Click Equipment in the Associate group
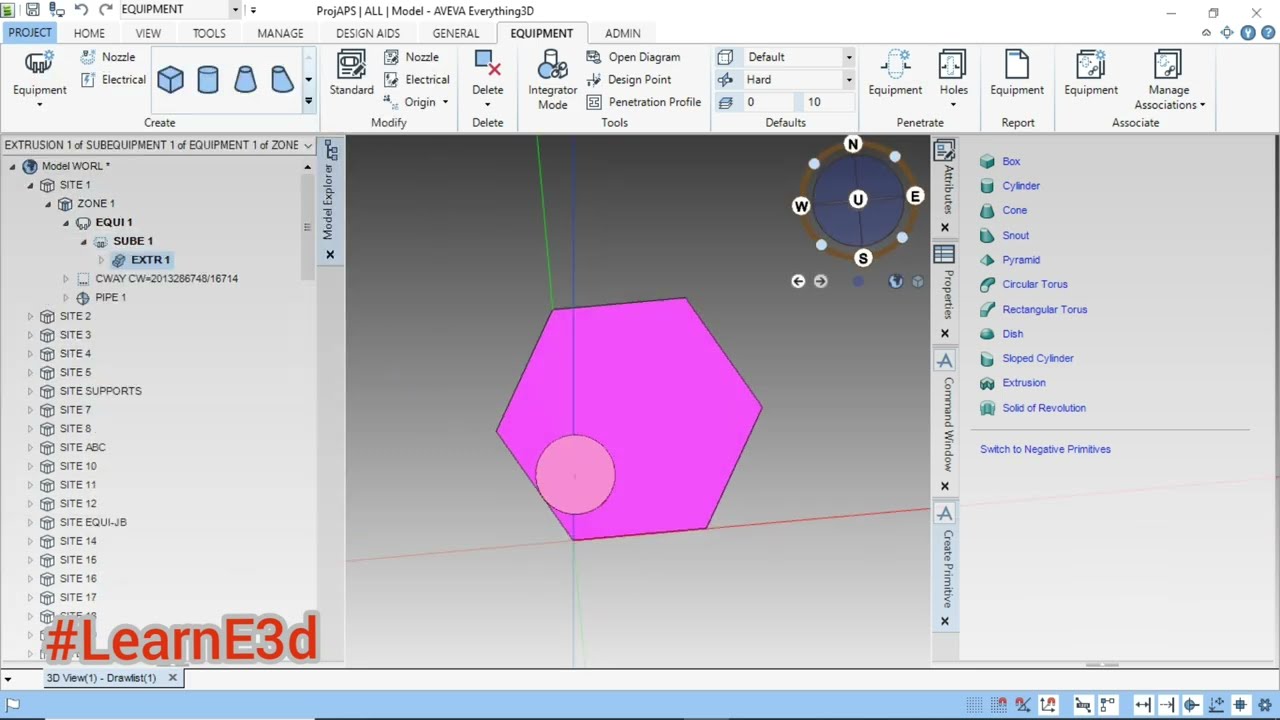The height and width of the screenshot is (720, 1280). [1091, 73]
